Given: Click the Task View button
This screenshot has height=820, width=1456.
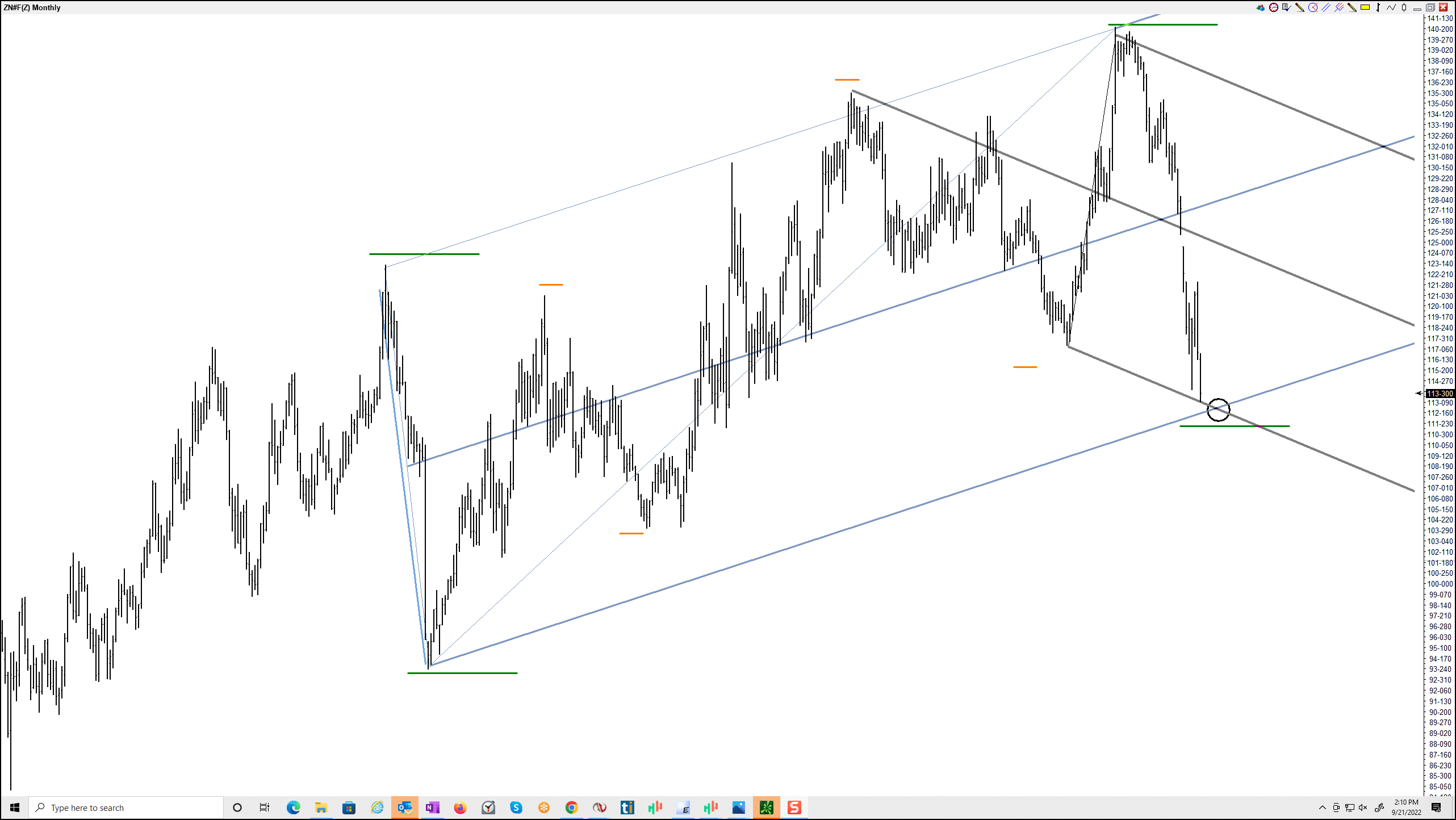Looking at the screenshot, I should point(265,808).
